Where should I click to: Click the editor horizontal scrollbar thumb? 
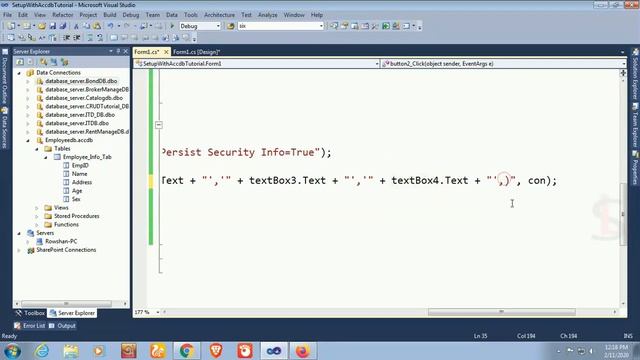click(502, 312)
